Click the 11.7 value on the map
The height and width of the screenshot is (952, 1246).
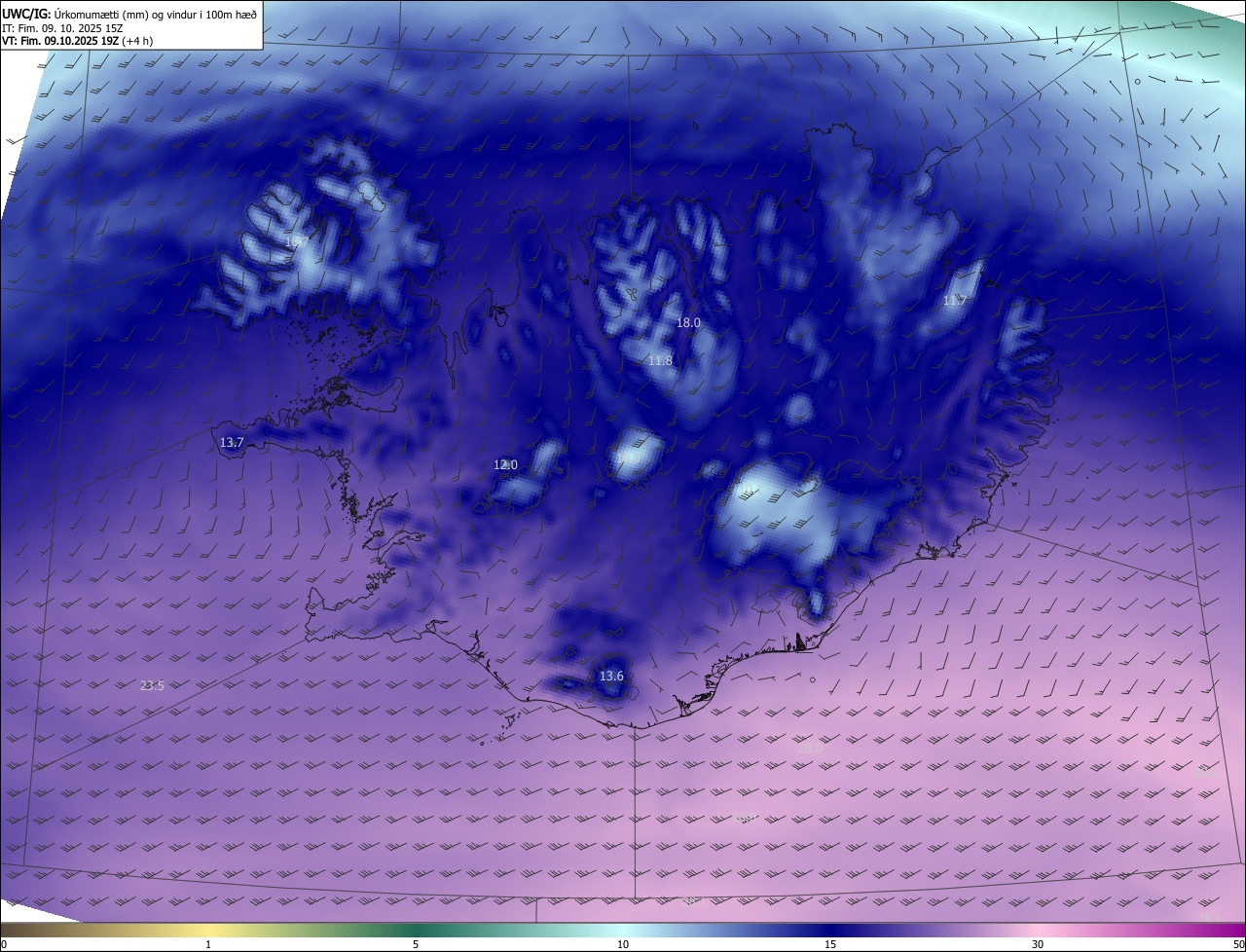coord(955,301)
